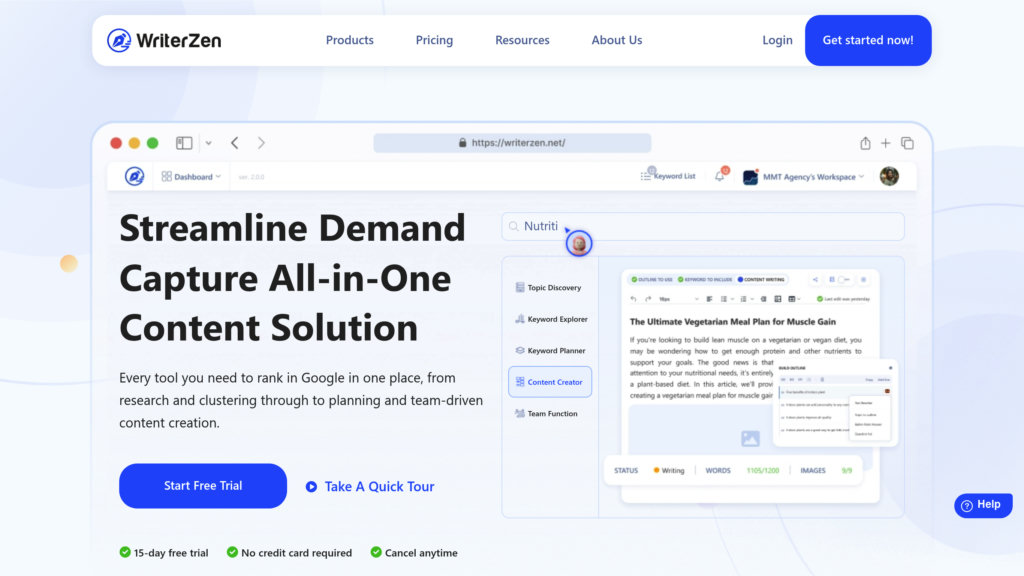Click the Take A Quick Tour link
Screen dimensions: 1024x576
coord(370,487)
